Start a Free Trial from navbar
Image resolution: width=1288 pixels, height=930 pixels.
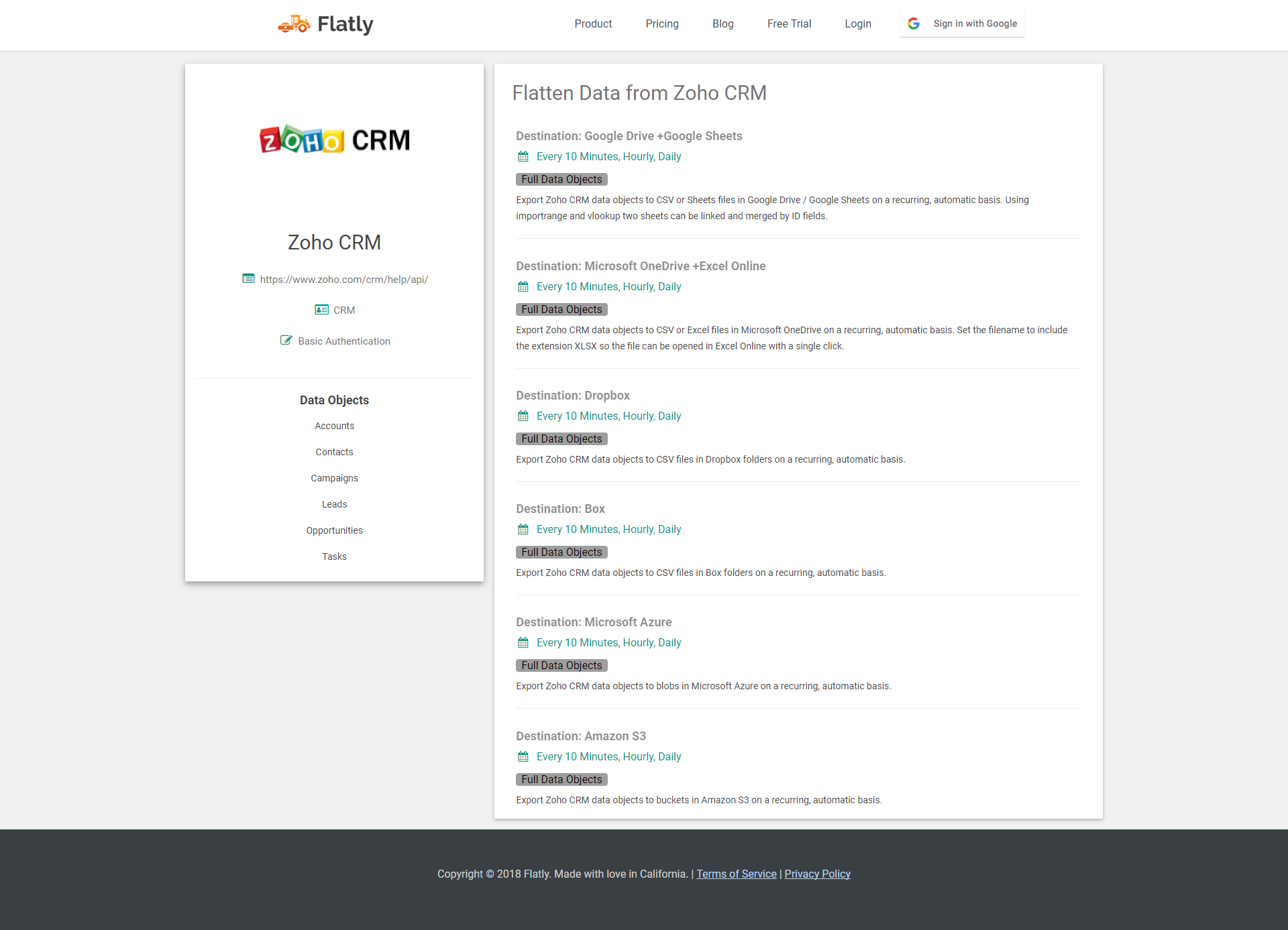tap(789, 23)
